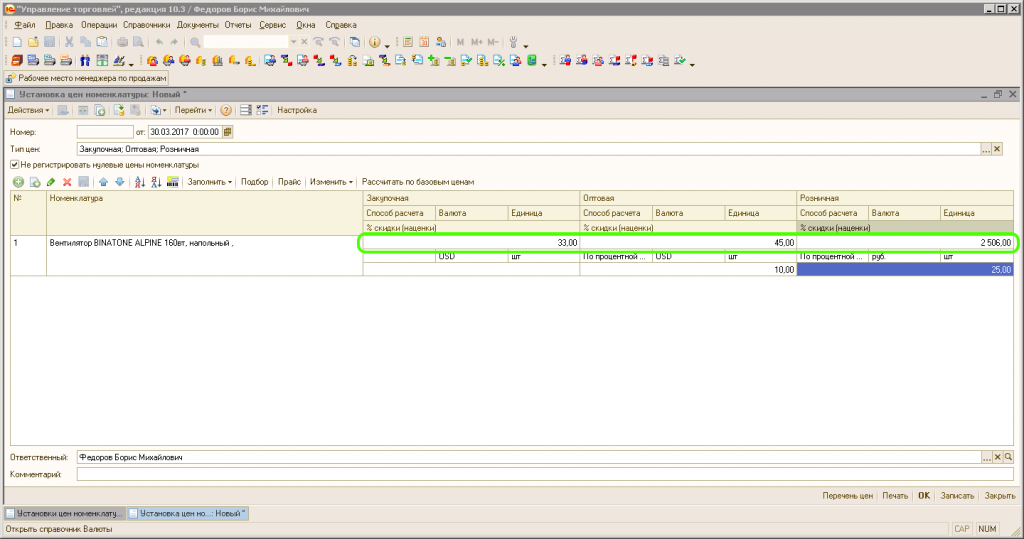Open the Заполнить dropdown

point(210,182)
